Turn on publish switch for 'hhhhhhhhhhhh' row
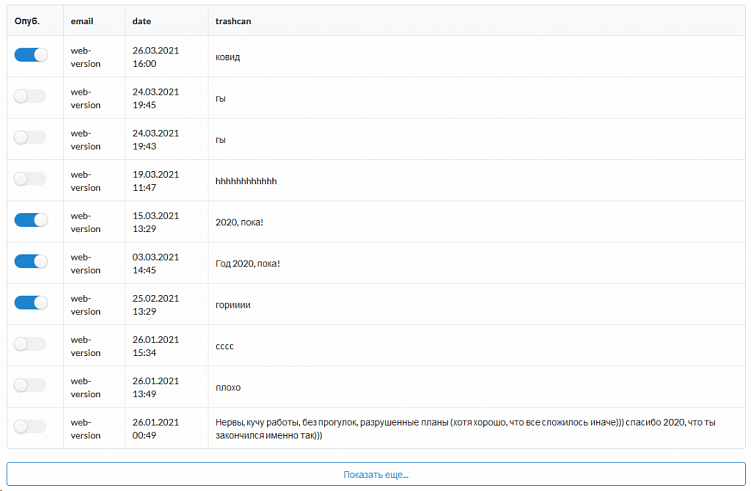 pyautogui.click(x=30, y=179)
